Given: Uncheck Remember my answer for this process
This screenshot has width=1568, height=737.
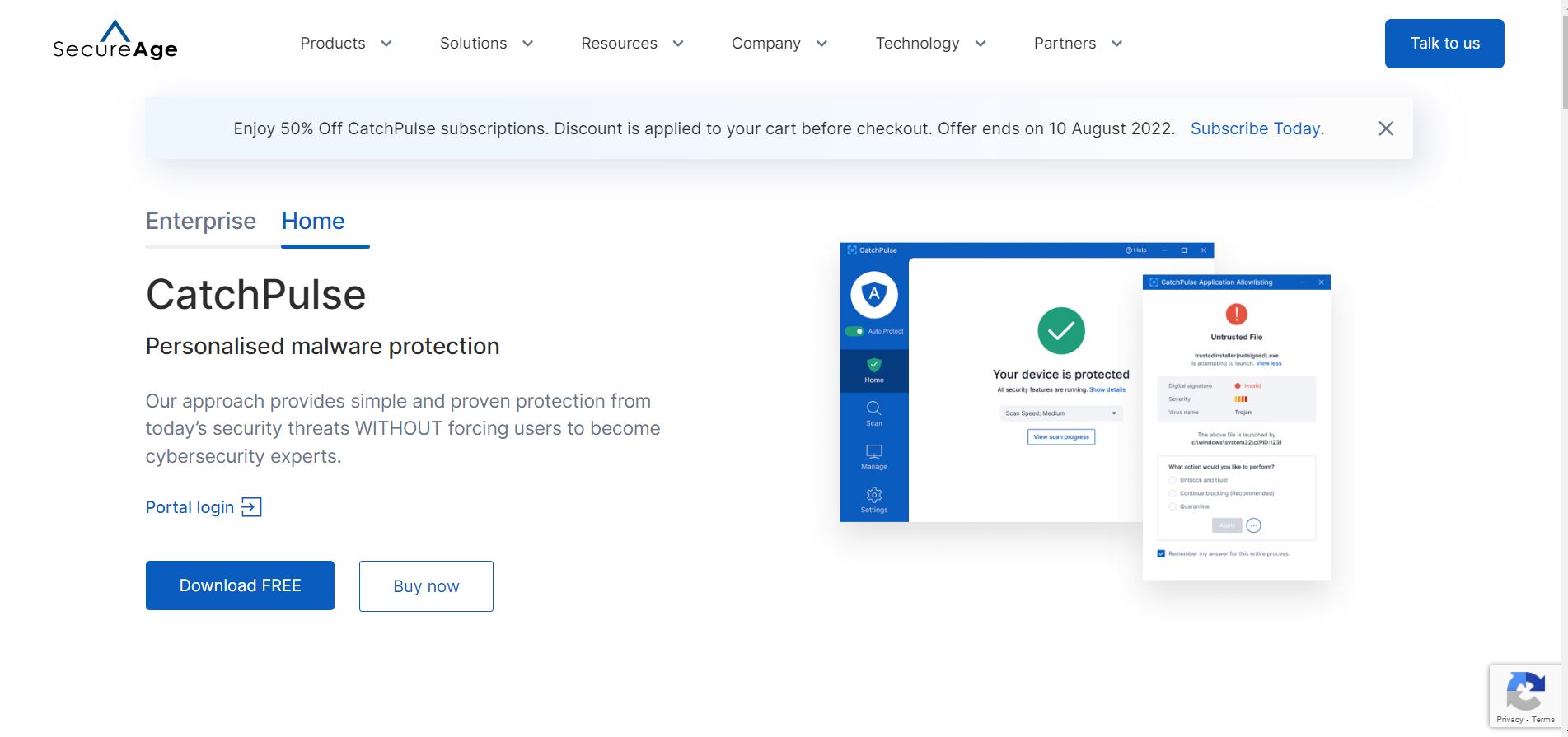Looking at the screenshot, I should click(x=1161, y=553).
